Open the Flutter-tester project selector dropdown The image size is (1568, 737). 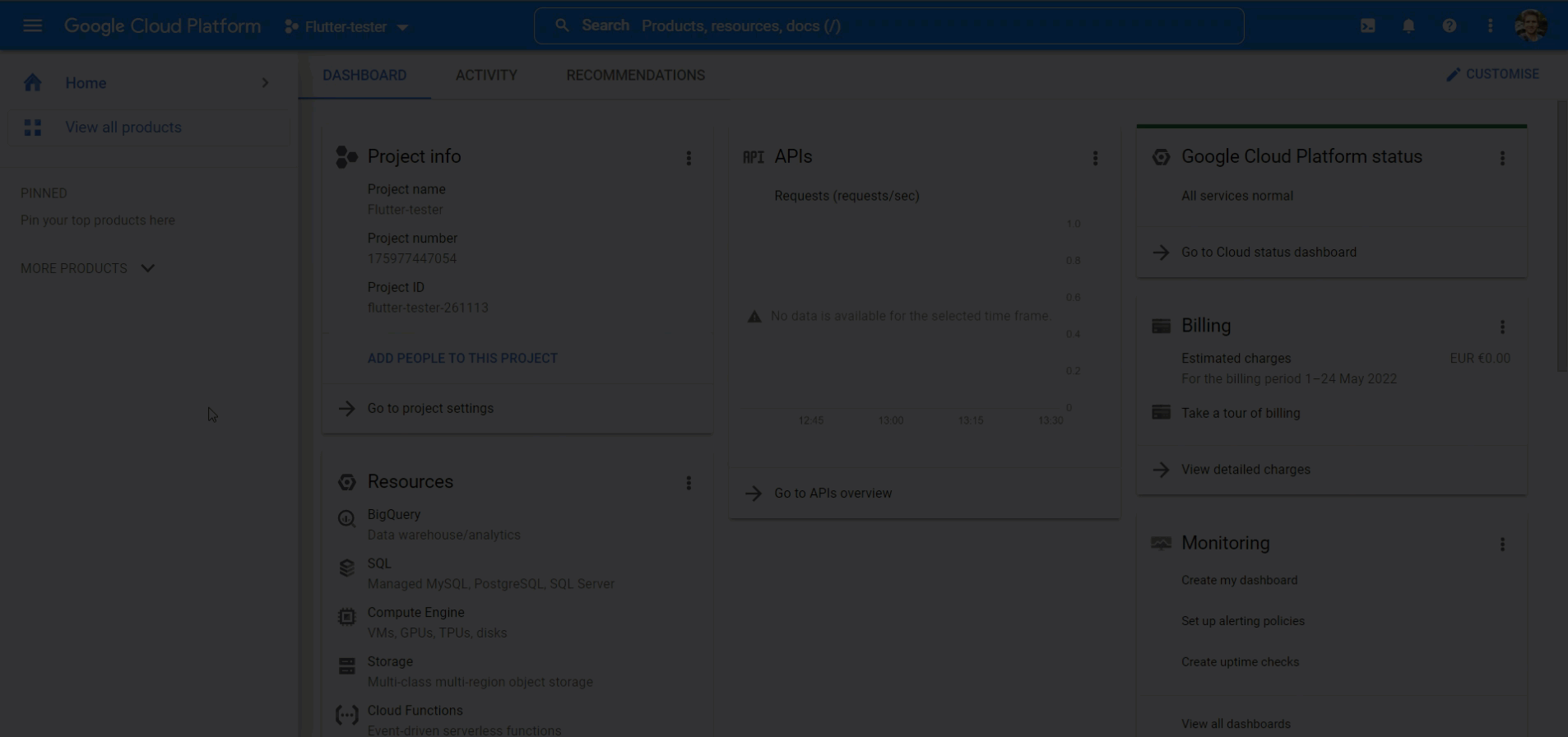(346, 26)
